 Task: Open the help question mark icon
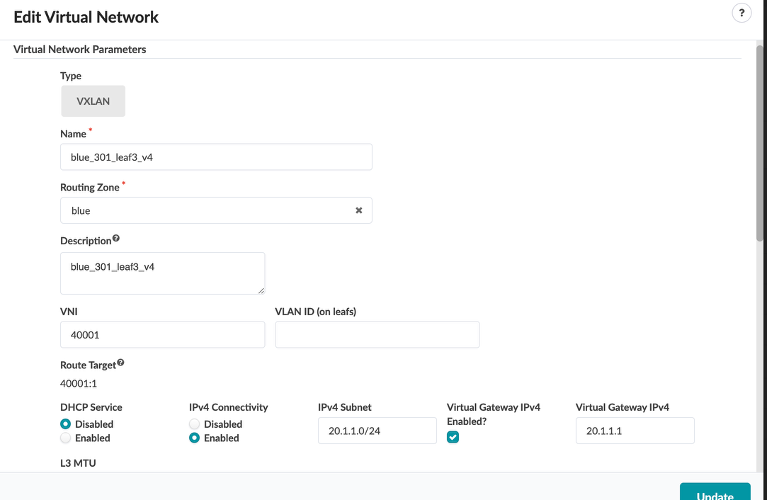pyautogui.click(x=741, y=13)
